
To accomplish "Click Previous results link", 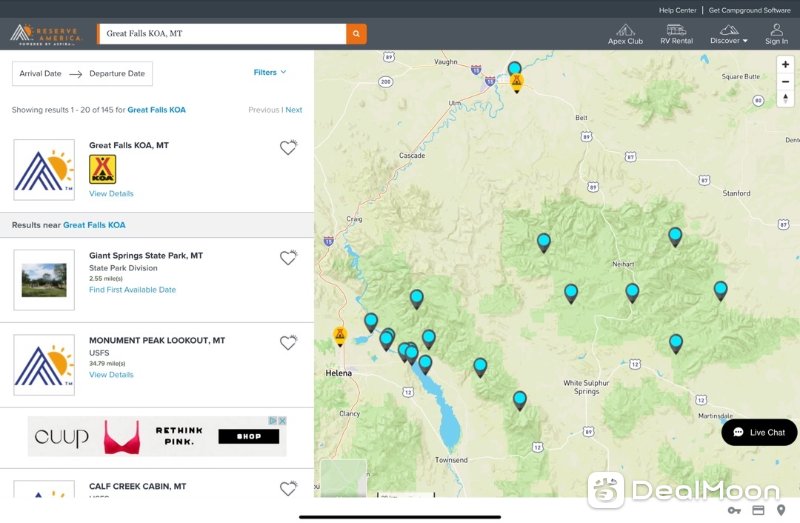I will 263,110.
